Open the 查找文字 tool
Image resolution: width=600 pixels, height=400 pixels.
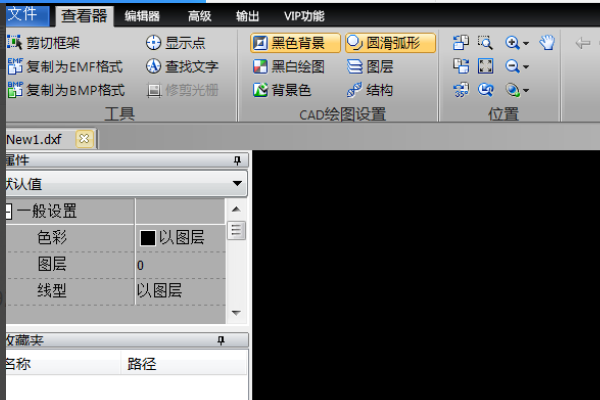[182, 67]
